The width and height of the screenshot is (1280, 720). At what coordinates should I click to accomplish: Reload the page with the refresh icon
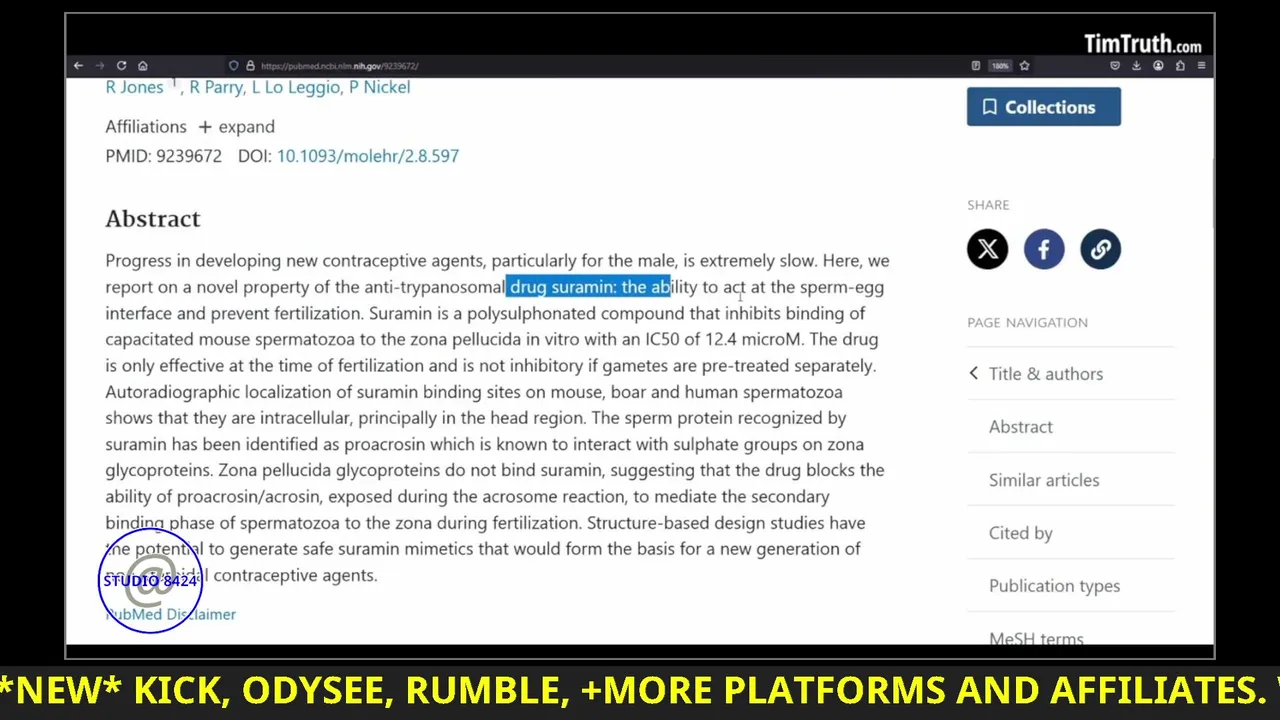121,66
